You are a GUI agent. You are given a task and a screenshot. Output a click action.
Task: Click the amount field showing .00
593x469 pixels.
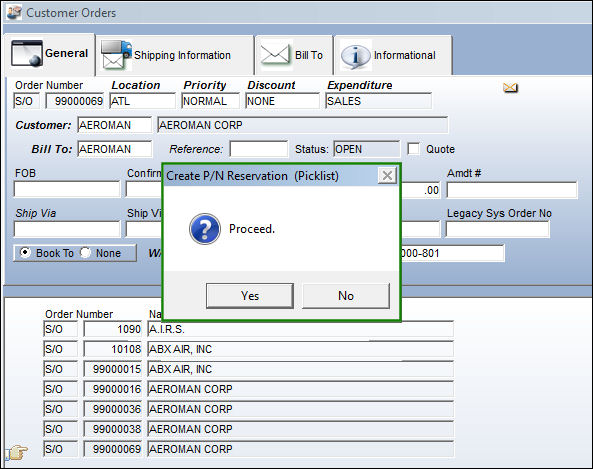pos(421,189)
